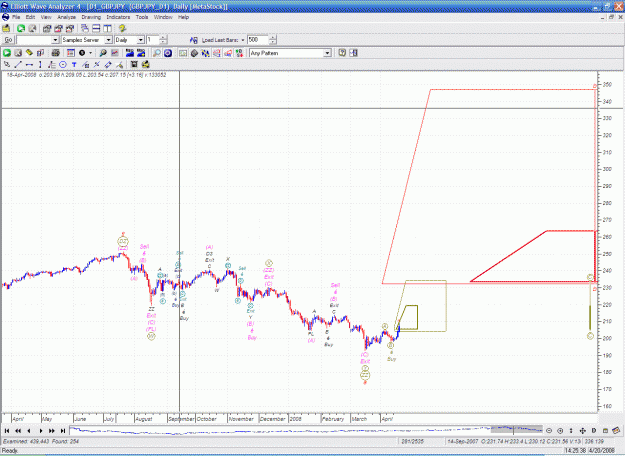Click the yellow open-folder icon in top toolbar
Screen dimensions: 625x456
click(x=6, y=28)
